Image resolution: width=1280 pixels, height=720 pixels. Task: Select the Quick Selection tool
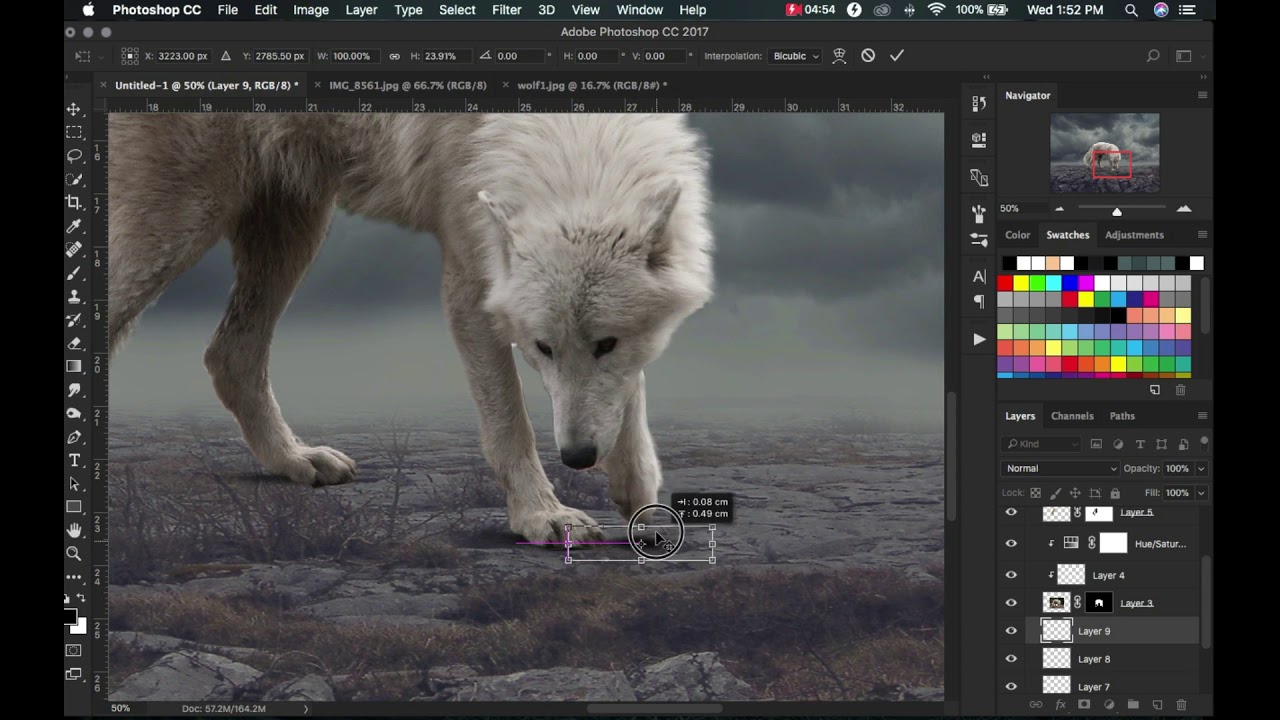74,179
